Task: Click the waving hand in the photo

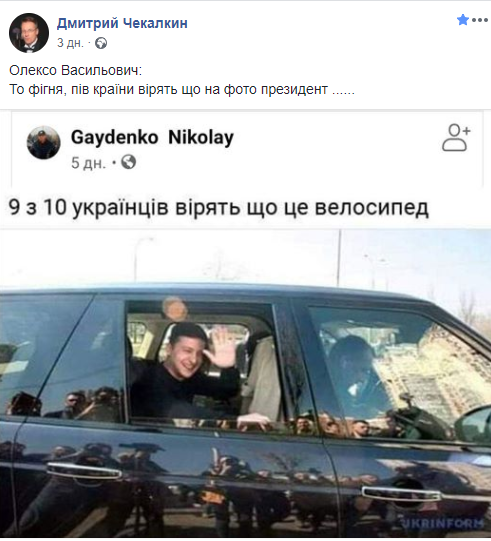Action: 221,348
